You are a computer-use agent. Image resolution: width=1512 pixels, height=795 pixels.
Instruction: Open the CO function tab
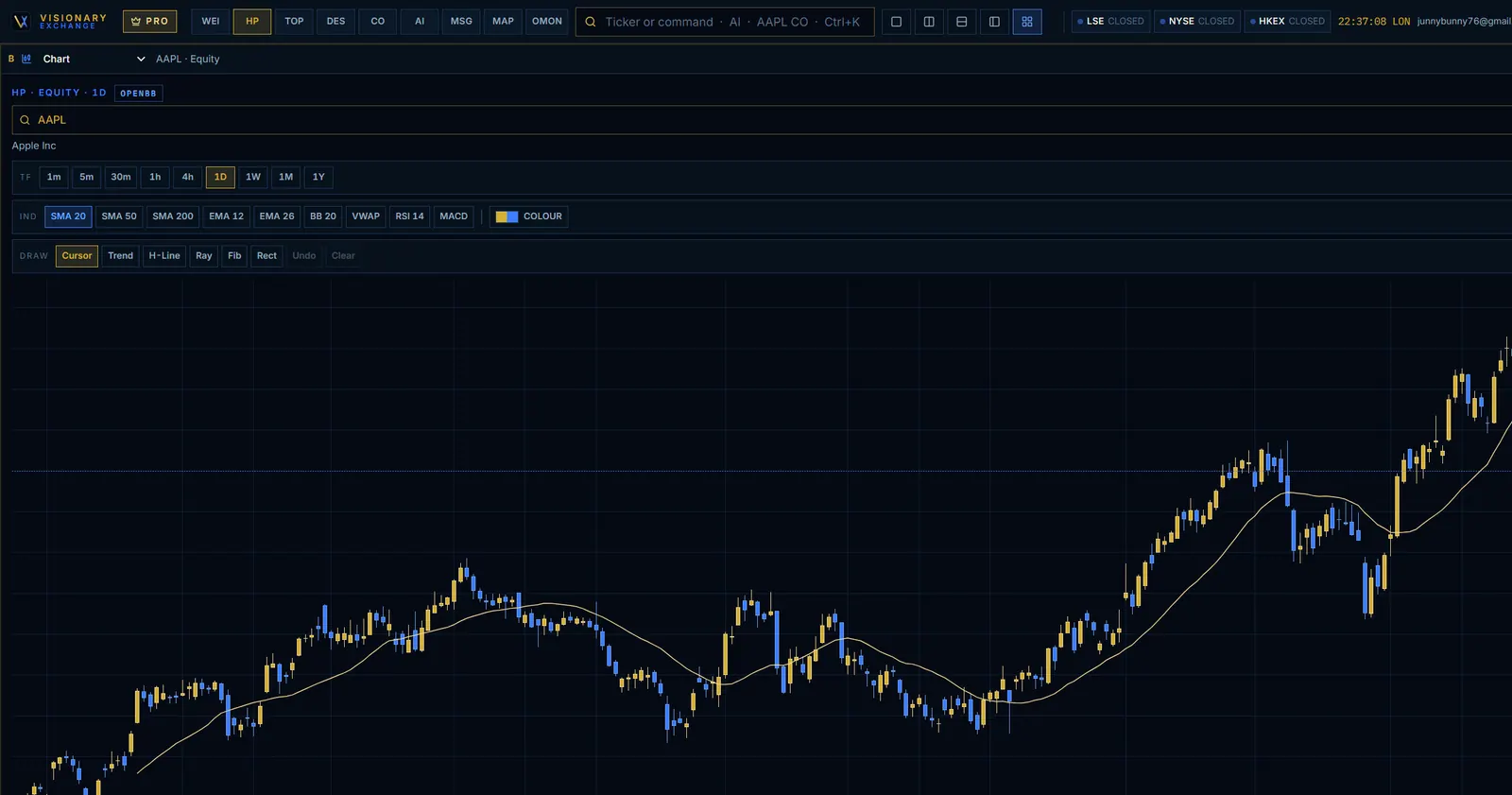[x=378, y=21]
